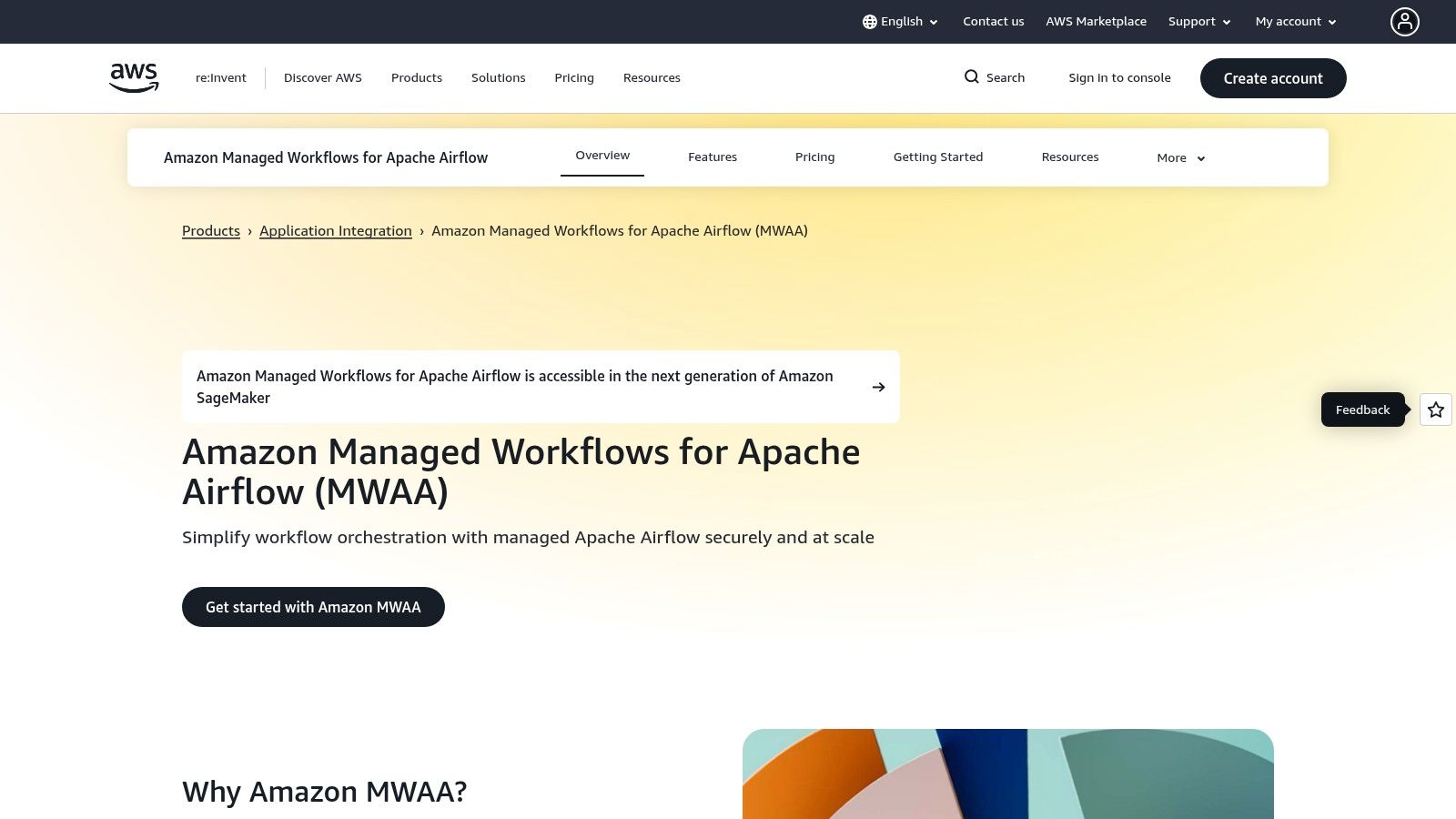Screen dimensions: 1456x819
Task: Open the Getting Started tab
Action: coord(938,157)
